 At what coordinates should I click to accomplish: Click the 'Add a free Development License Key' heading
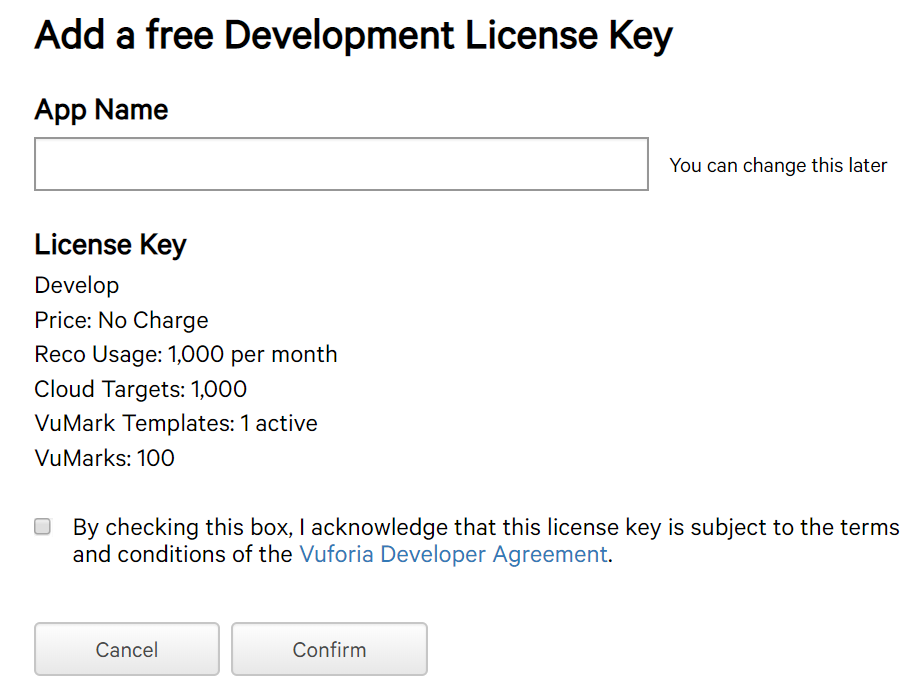click(353, 36)
